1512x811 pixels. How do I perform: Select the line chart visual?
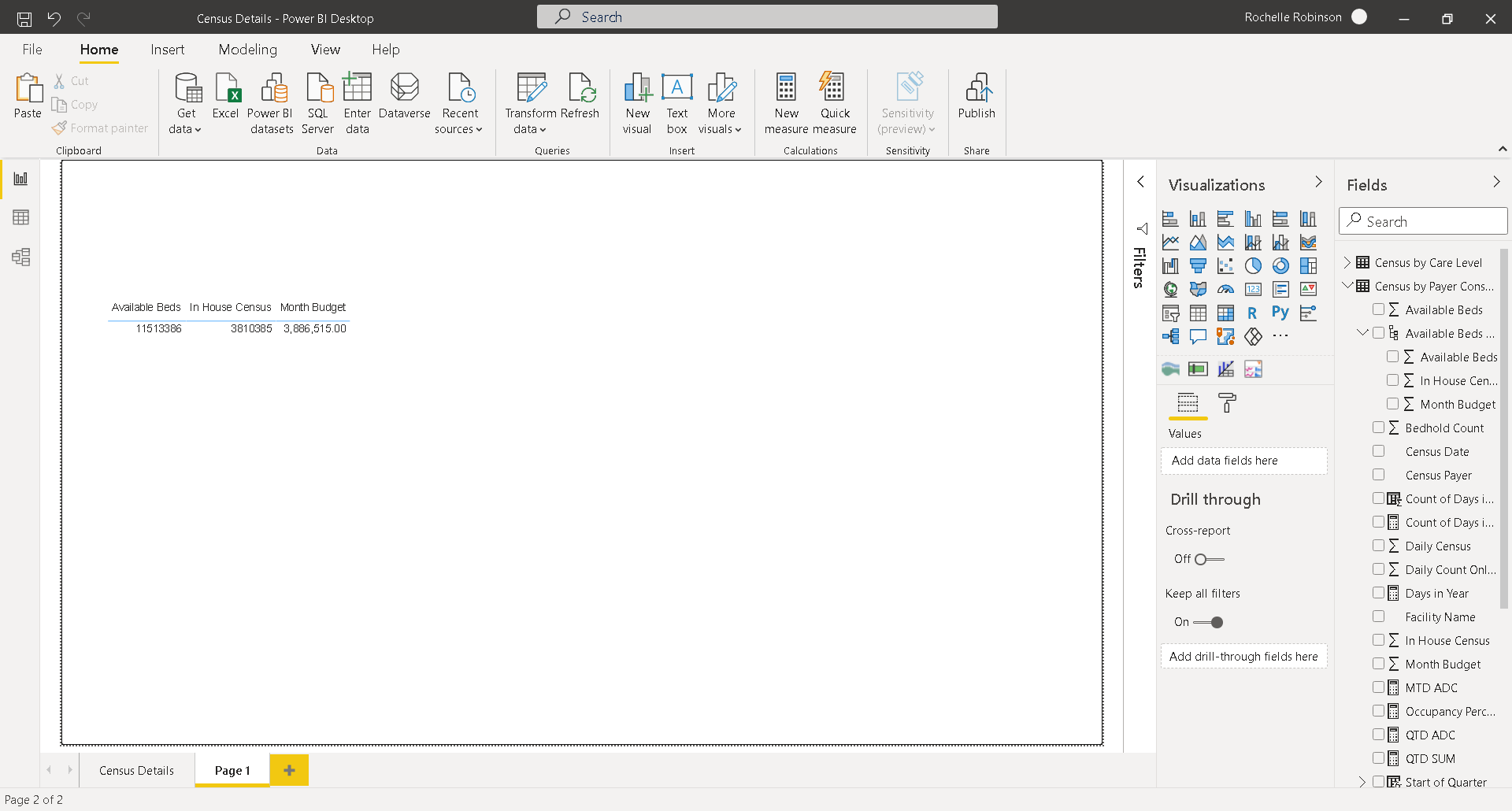[x=1170, y=243]
